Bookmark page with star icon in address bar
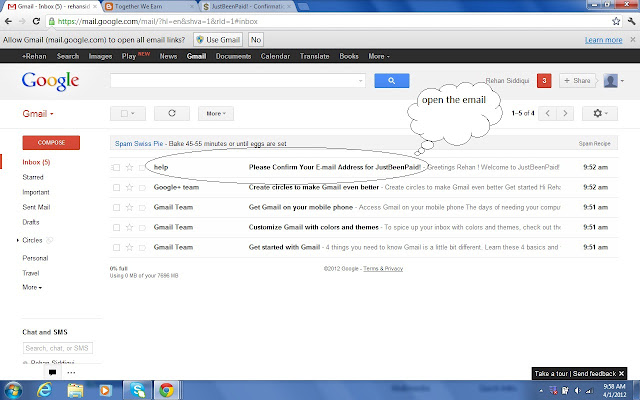 click(616, 21)
